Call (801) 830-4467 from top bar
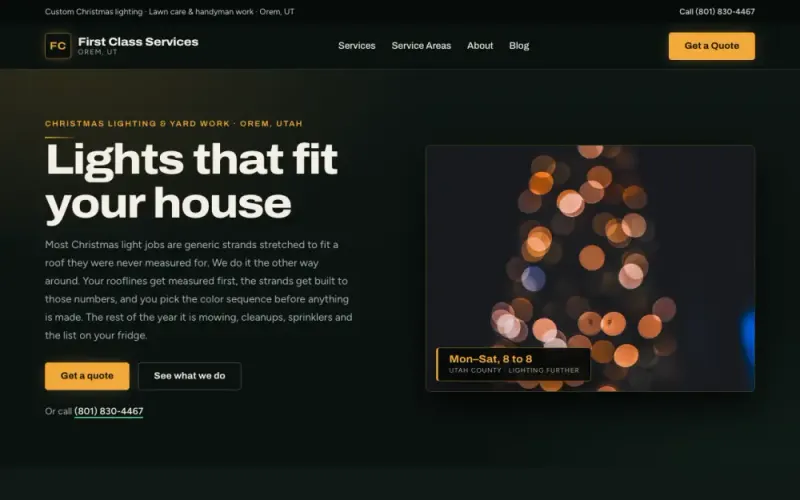Image resolution: width=800 pixels, height=500 pixels. click(x=717, y=12)
